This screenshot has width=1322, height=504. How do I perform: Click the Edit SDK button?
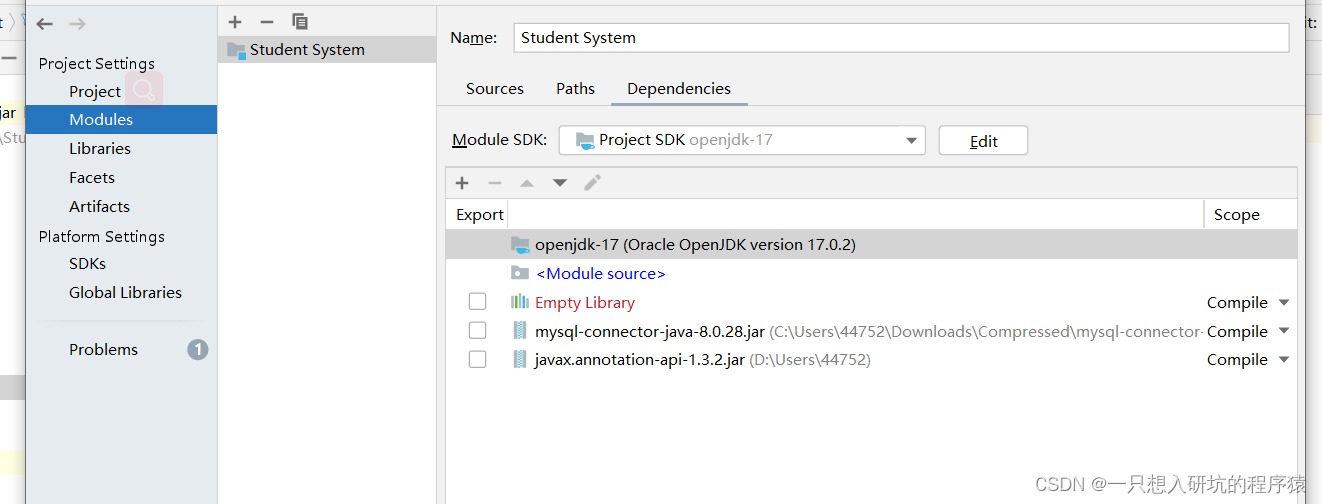(x=983, y=141)
